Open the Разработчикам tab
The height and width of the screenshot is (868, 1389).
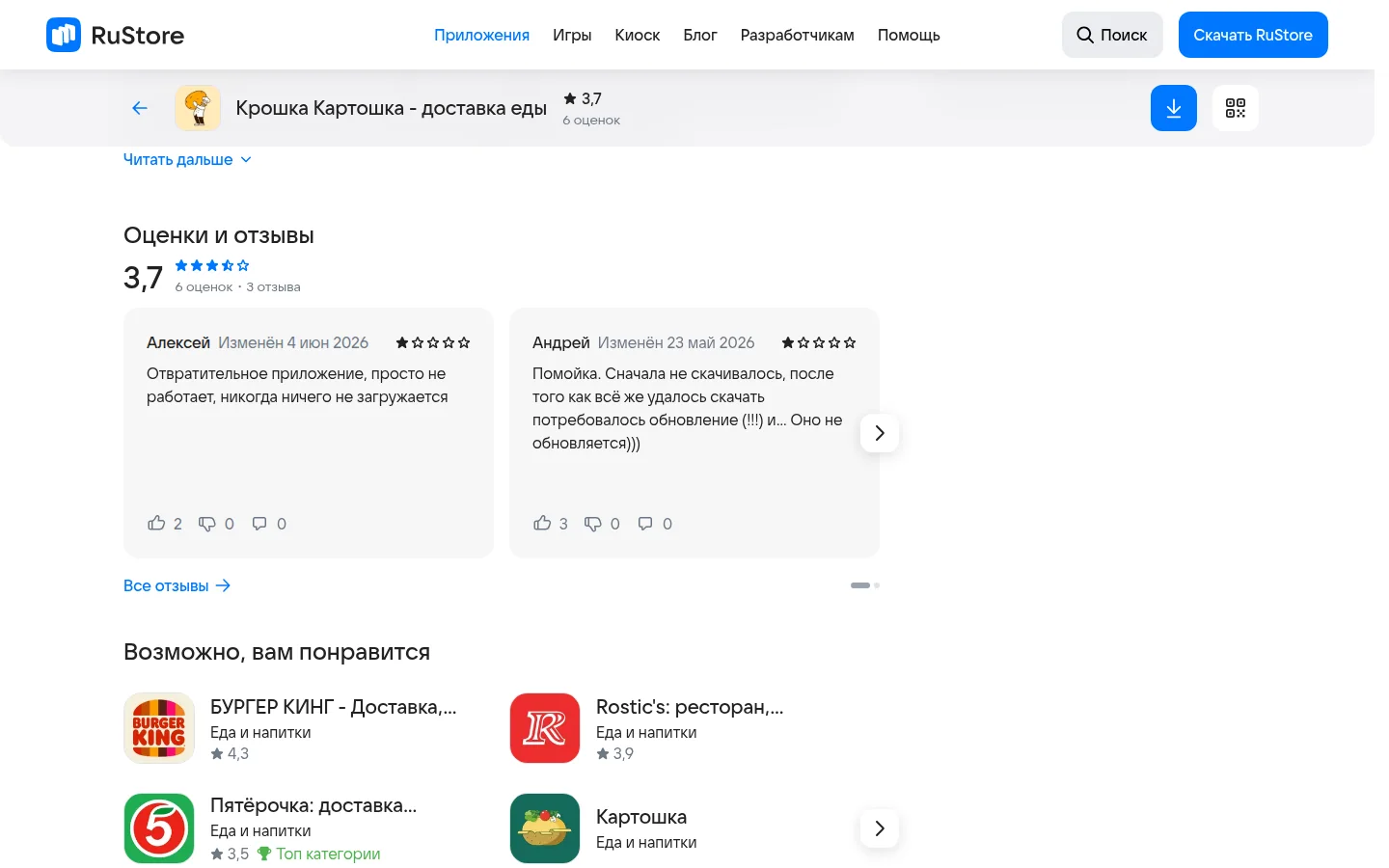798,35
